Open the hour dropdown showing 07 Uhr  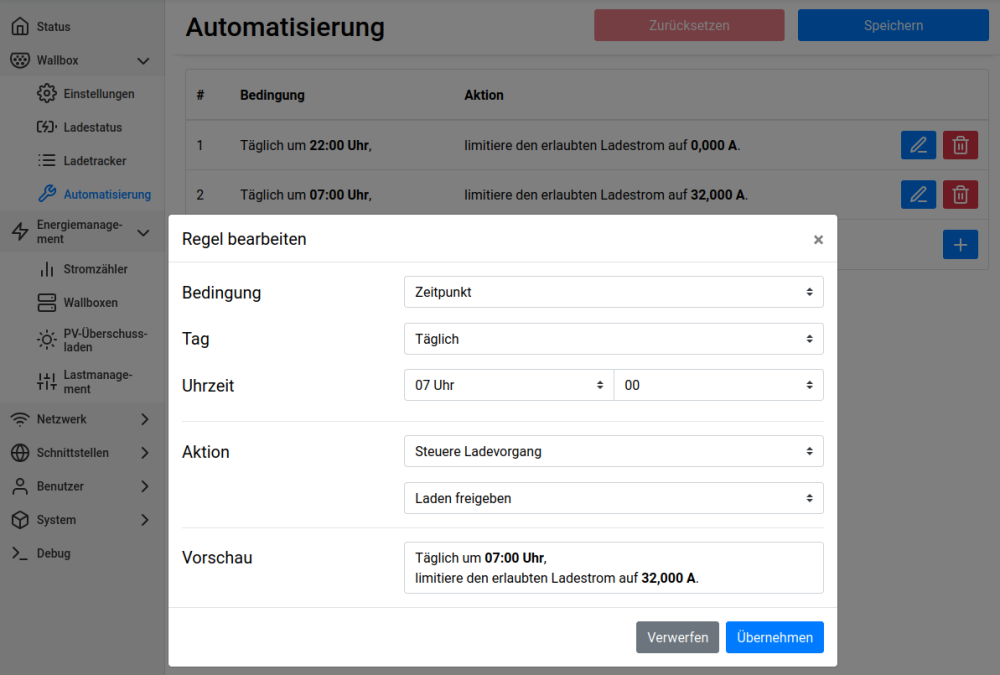pyautogui.click(x=508, y=385)
